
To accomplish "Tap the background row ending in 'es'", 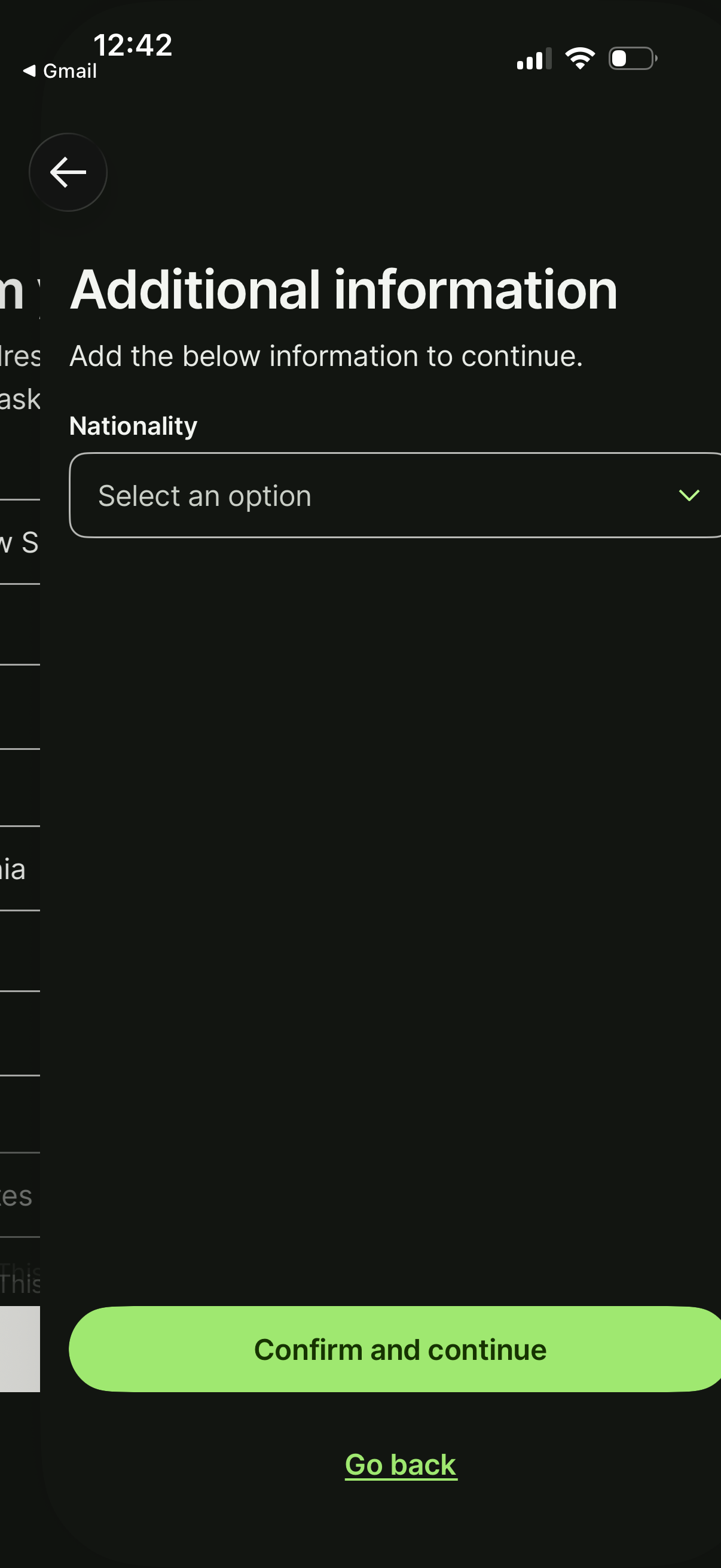I will tap(17, 1195).
